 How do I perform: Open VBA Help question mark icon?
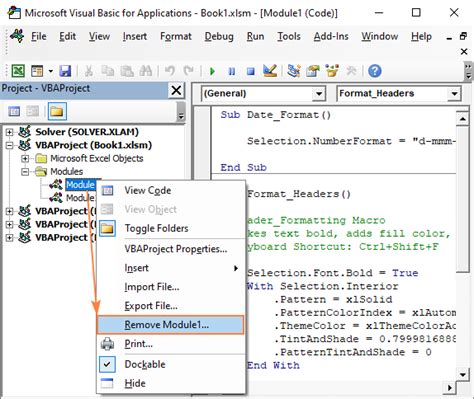pyautogui.click(x=375, y=71)
